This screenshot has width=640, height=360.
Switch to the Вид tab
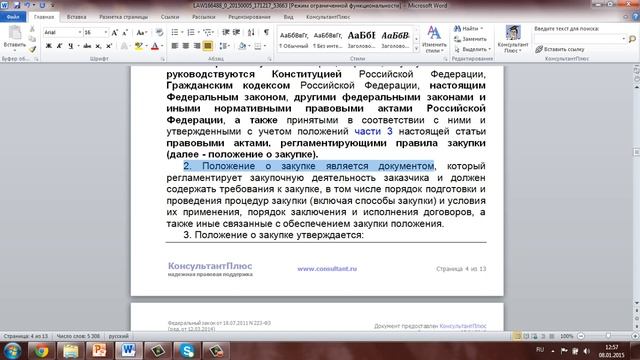pos(289,17)
